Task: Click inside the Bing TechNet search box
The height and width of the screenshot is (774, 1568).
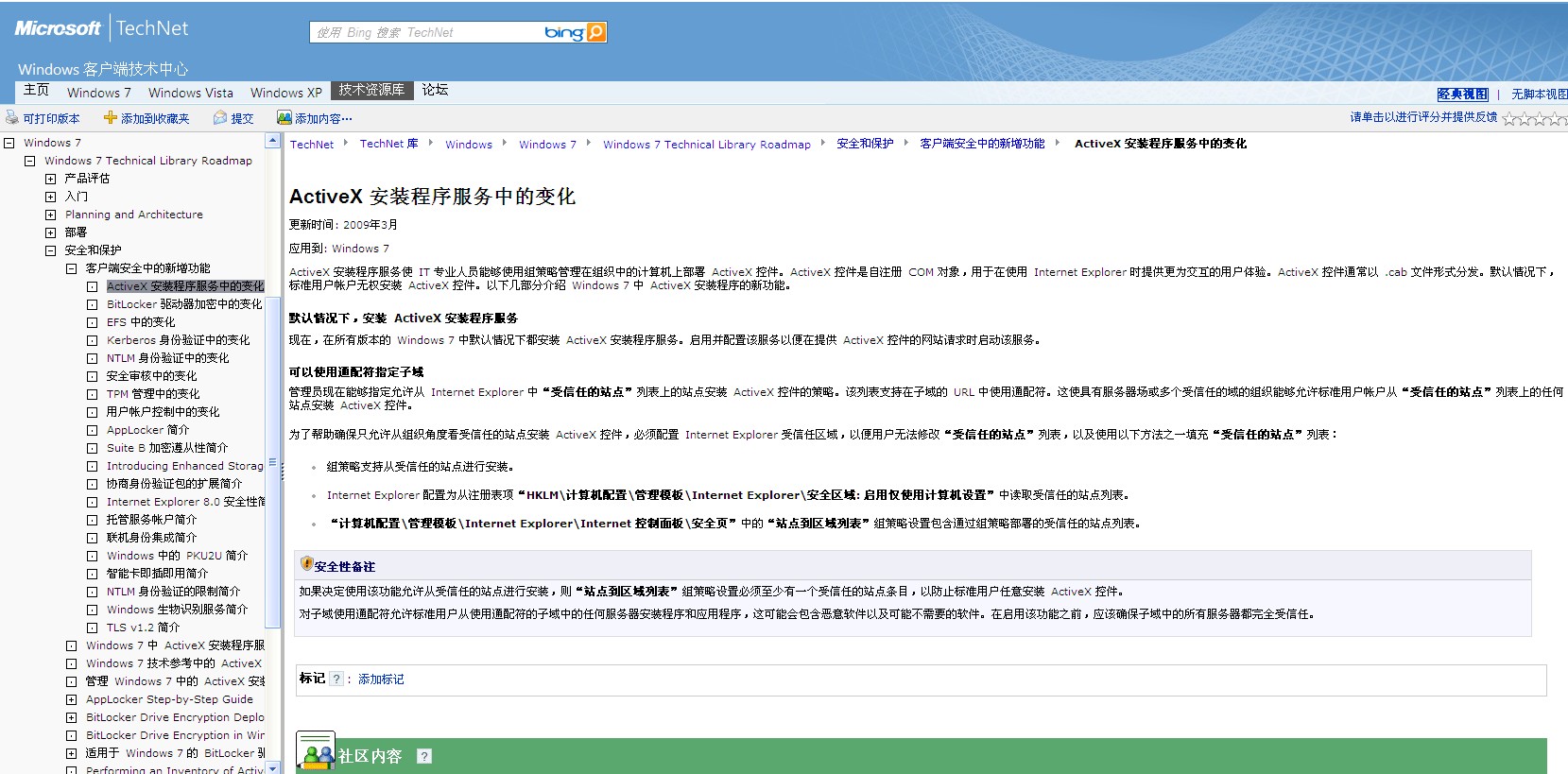Action: (427, 32)
